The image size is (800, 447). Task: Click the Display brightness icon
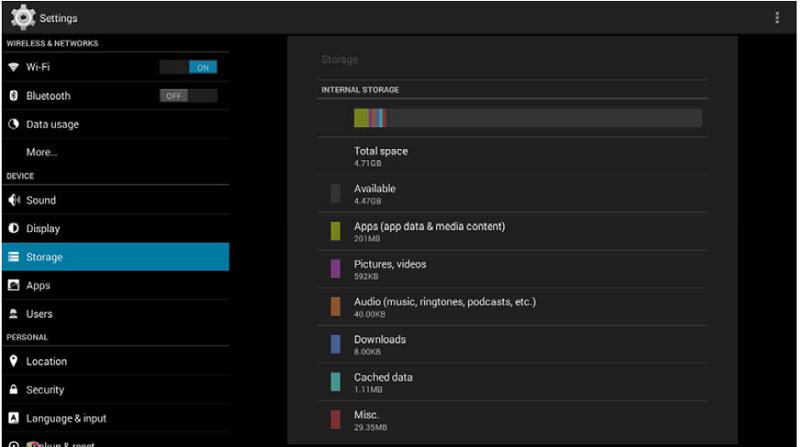14,228
